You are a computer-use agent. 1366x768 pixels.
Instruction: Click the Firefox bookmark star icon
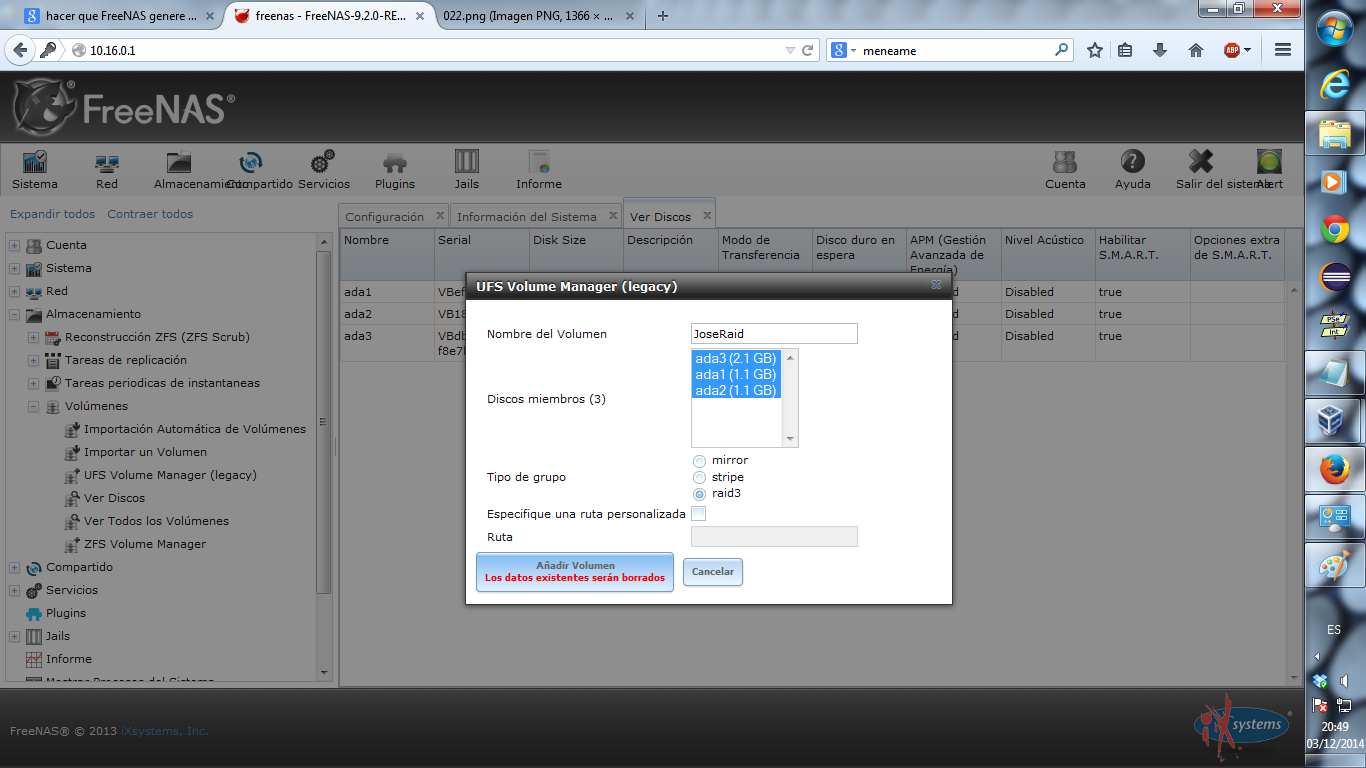(1095, 50)
